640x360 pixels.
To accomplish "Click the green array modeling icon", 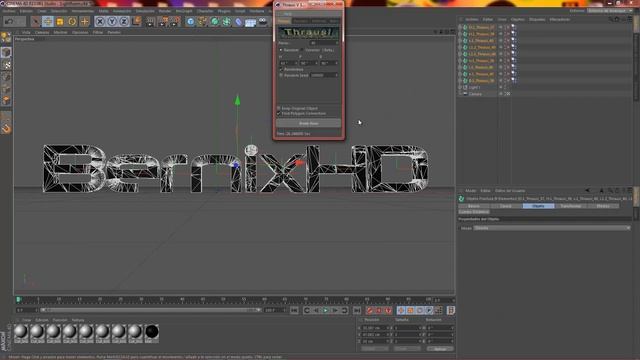I will click(226, 21).
